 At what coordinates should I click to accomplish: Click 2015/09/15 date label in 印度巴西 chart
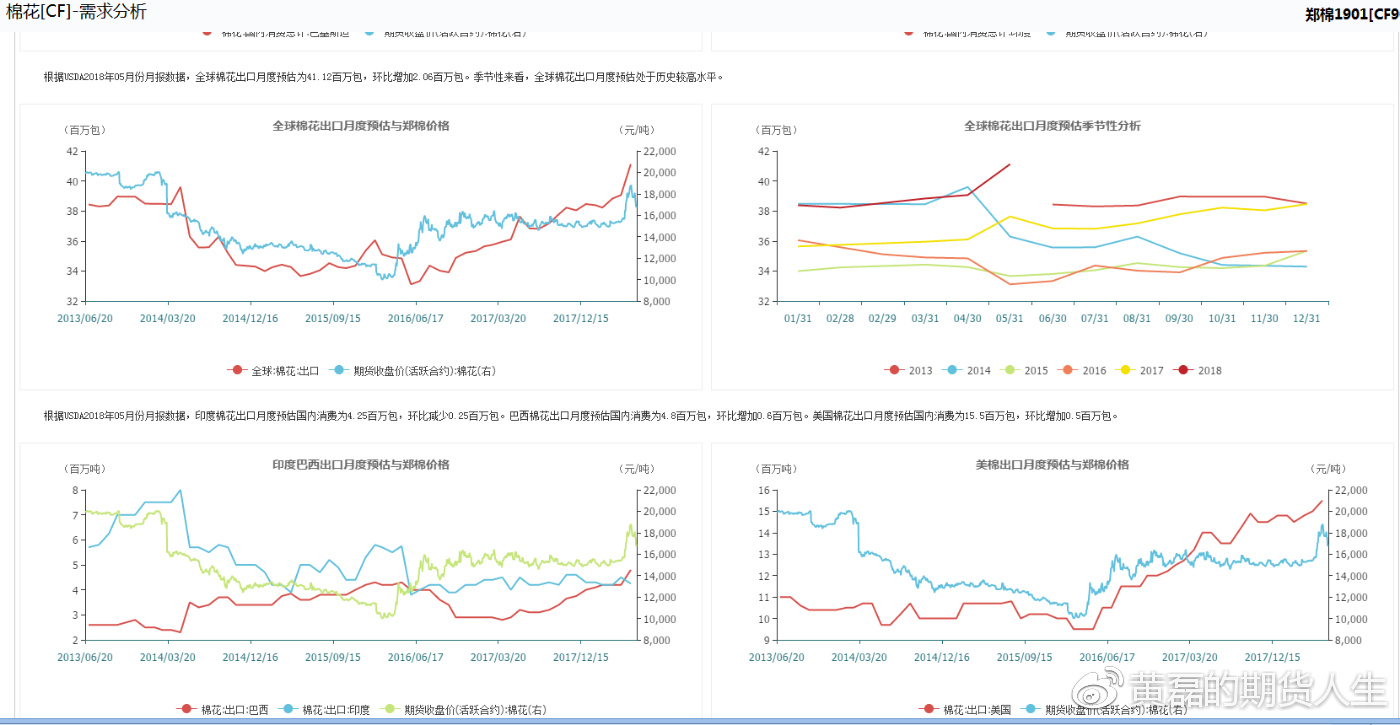[x=333, y=657]
